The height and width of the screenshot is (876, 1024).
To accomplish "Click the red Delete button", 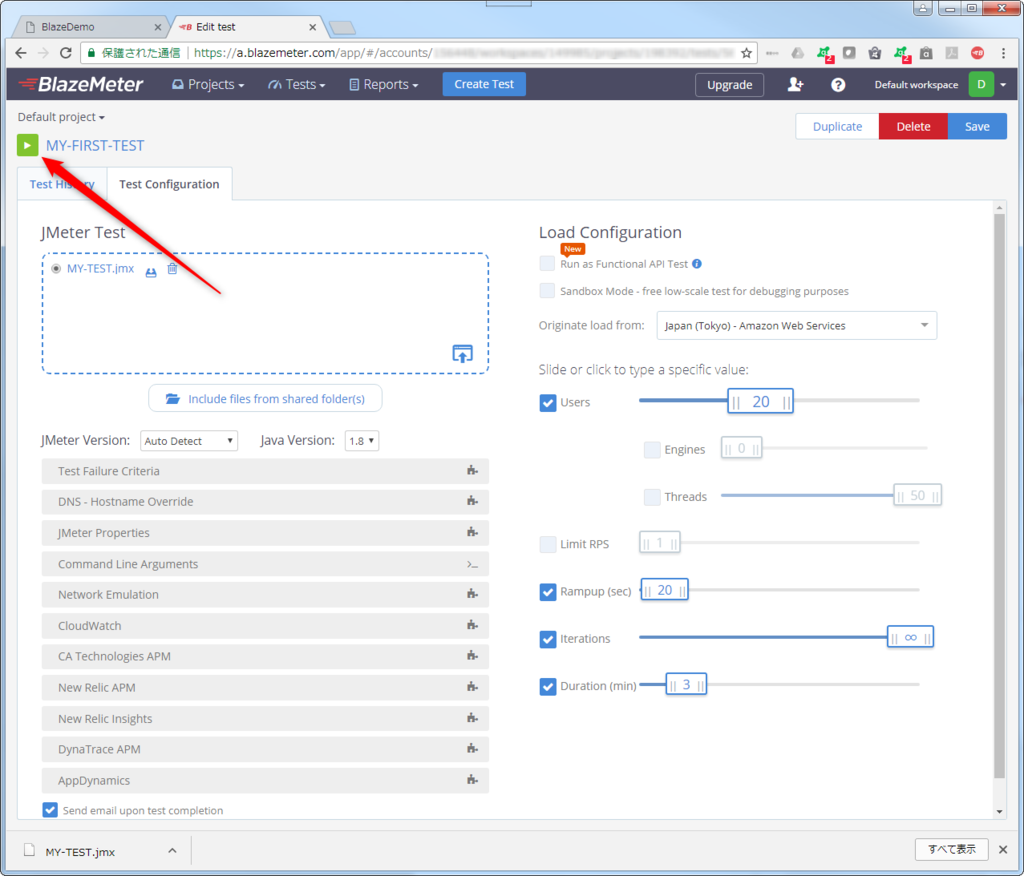I will pyautogui.click(x=913, y=126).
